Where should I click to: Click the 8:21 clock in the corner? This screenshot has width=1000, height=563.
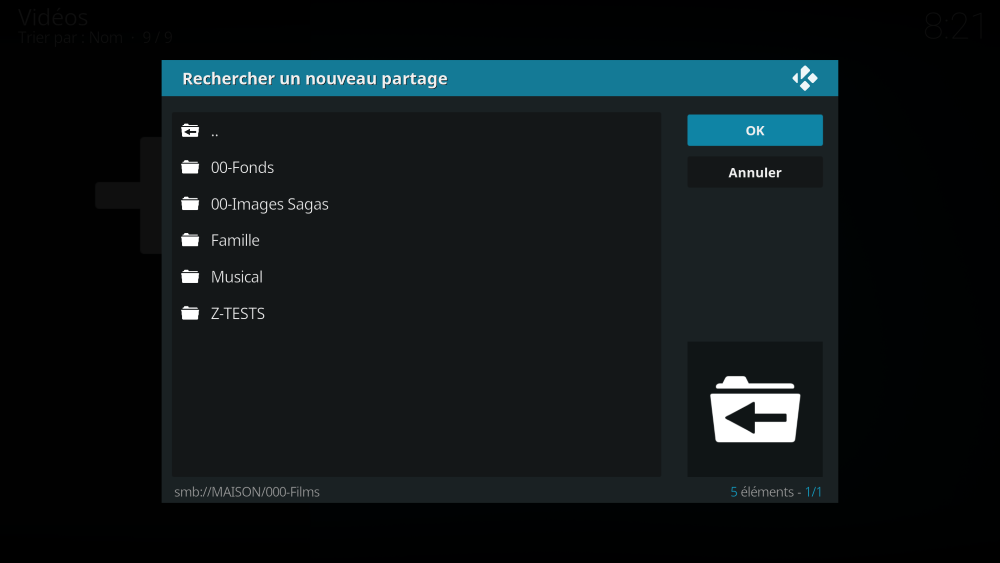955,26
